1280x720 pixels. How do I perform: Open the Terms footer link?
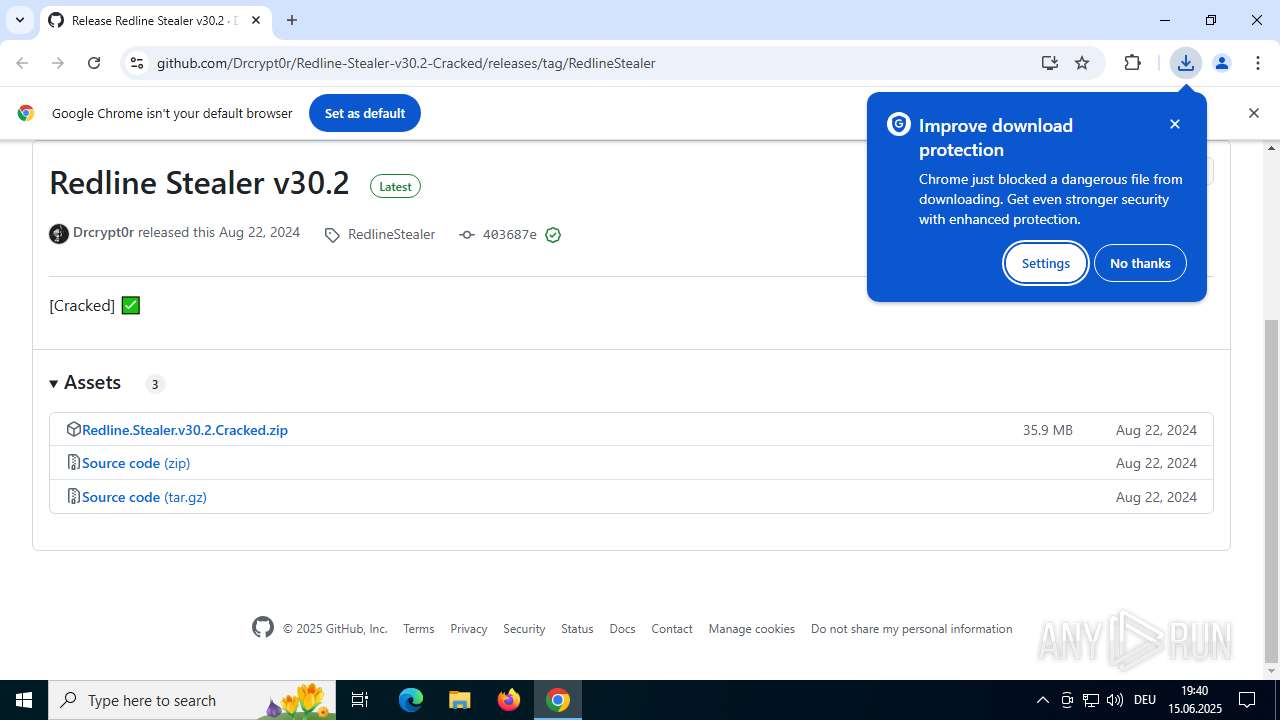tap(419, 629)
